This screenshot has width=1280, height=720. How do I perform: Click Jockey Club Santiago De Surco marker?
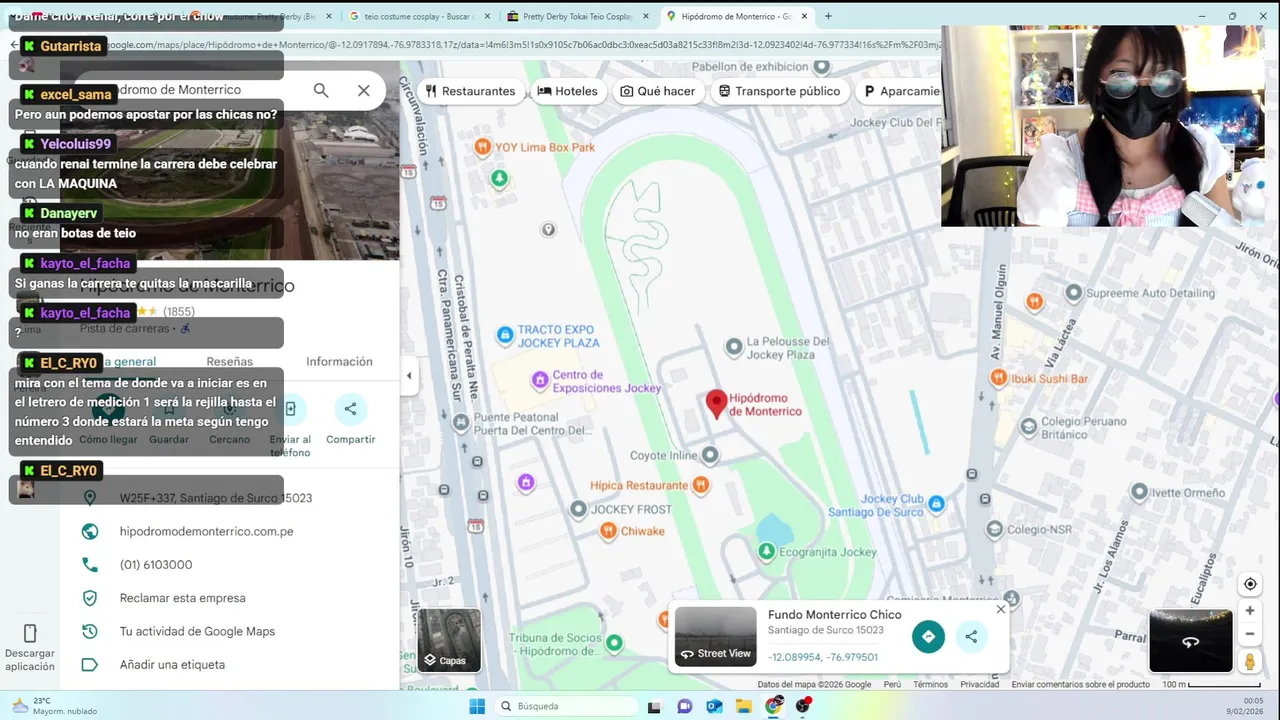click(x=936, y=504)
